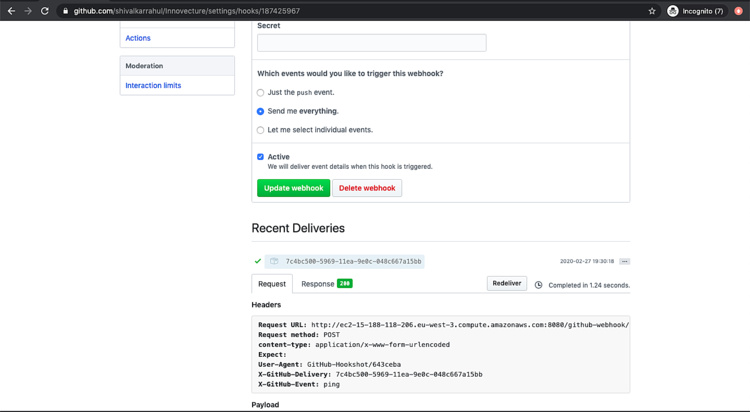
Task: Select 'Send me everything' radio button
Action: point(261,111)
